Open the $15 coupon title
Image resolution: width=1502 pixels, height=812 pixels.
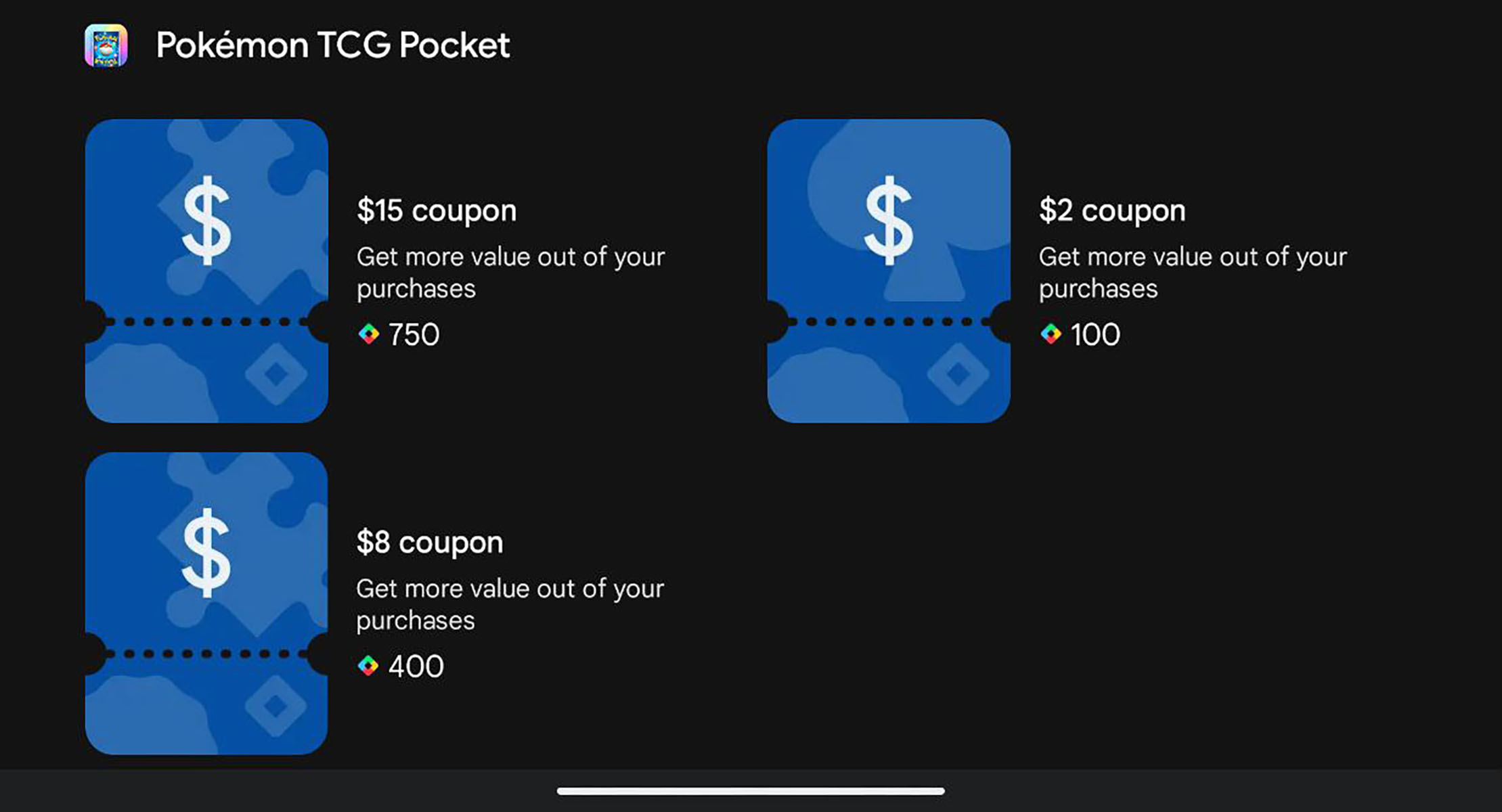437,210
